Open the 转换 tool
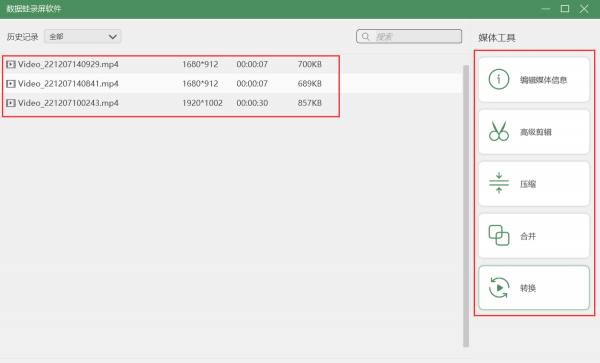Viewport: 600px width, 363px height. 534,288
